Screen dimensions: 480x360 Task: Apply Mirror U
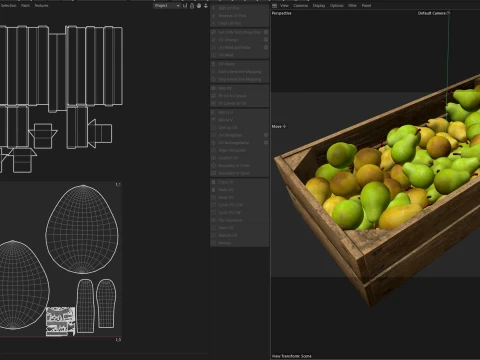[x=239, y=112]
